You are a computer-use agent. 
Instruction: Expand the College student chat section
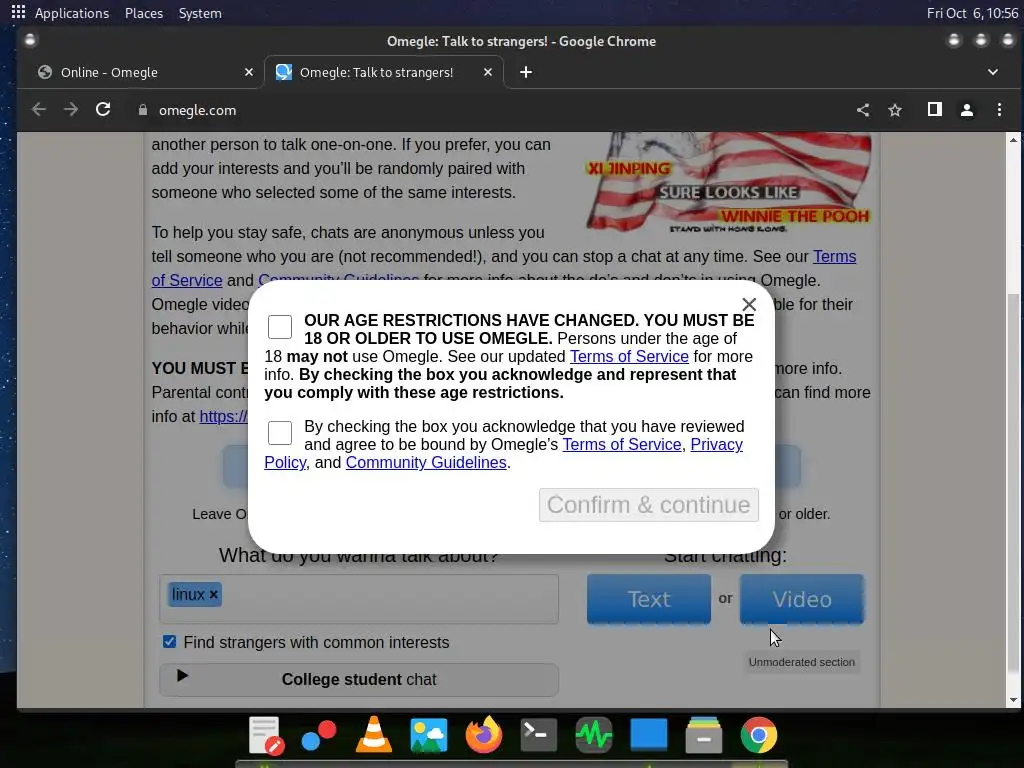click(x=359, y=680)
